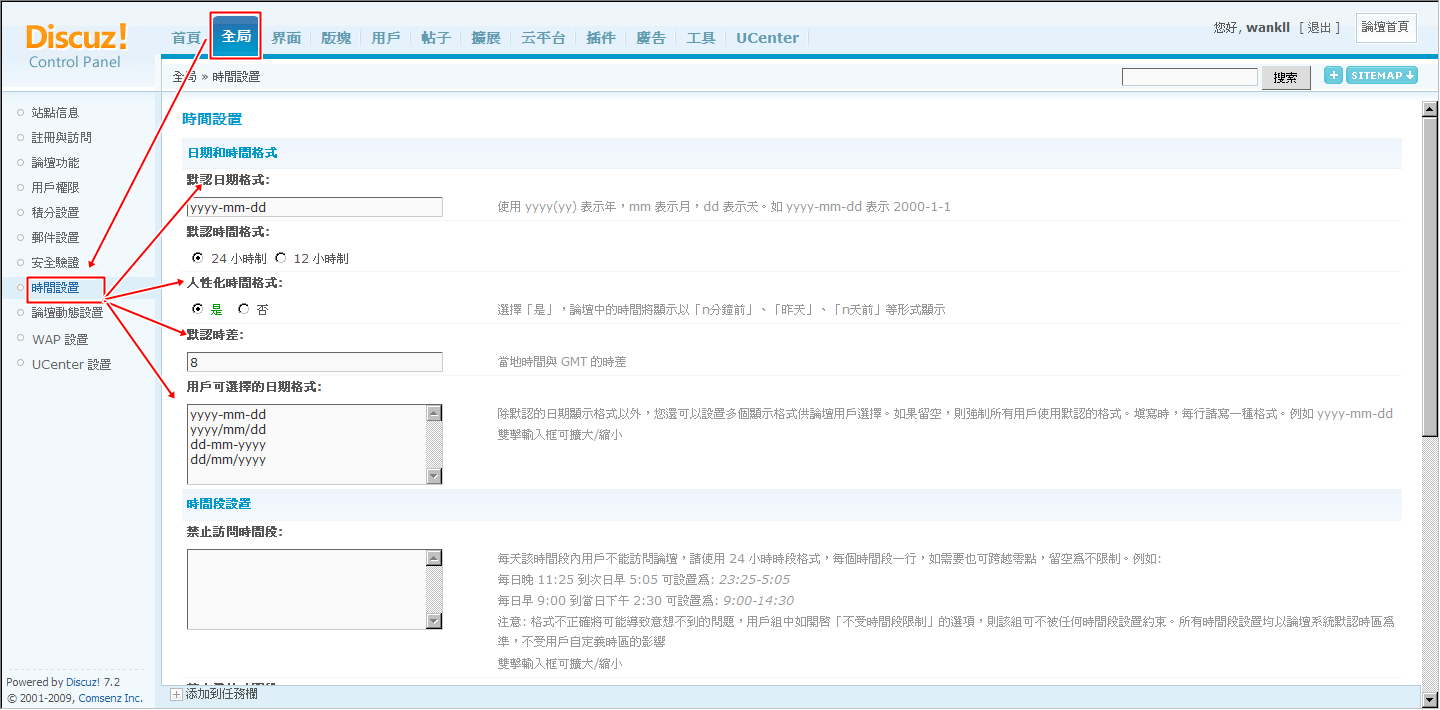
Task: Open 論壇動態設置 in the sidebar
Action: pyautogui.click(x=67, y=313)
